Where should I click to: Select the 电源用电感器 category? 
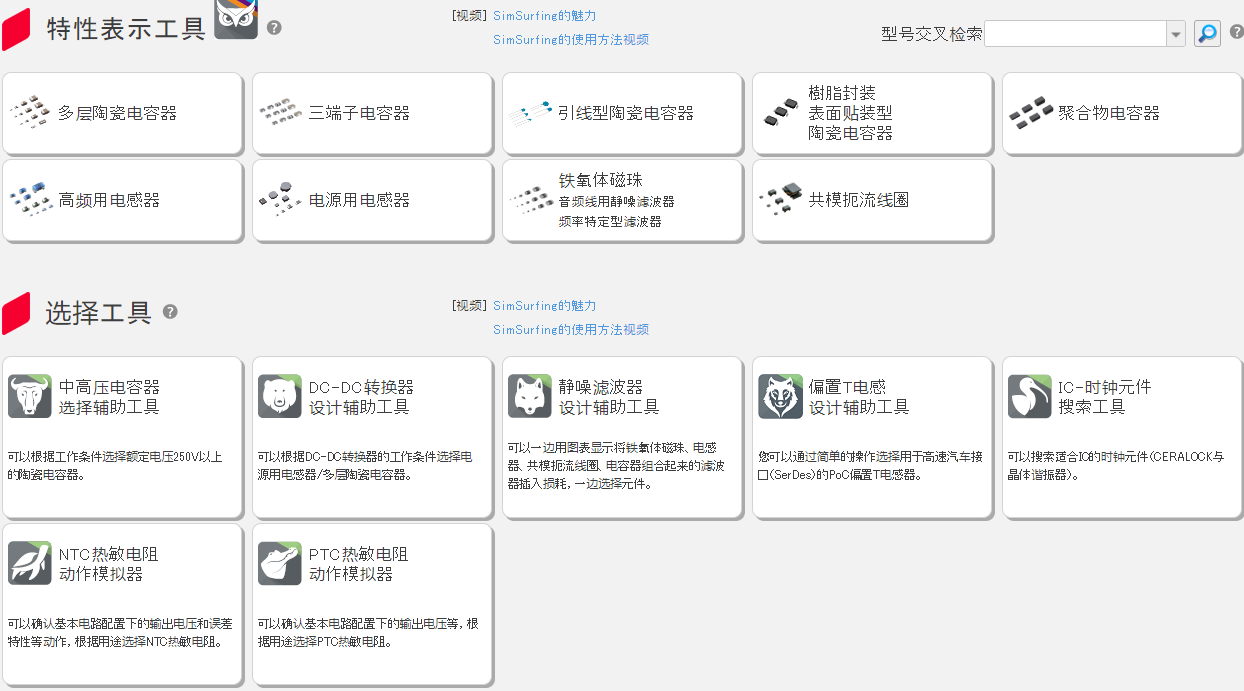(x=371, y=200)
